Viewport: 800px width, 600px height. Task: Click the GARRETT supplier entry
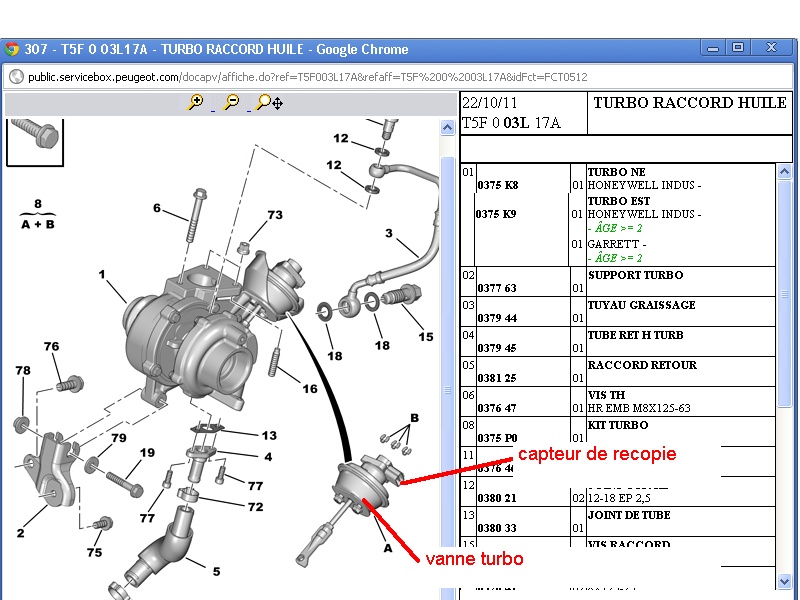(617, 244)
